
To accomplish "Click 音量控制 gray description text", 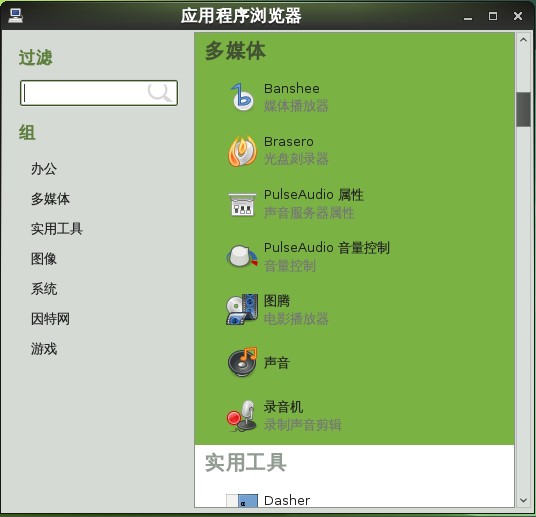I will [290, 266].
